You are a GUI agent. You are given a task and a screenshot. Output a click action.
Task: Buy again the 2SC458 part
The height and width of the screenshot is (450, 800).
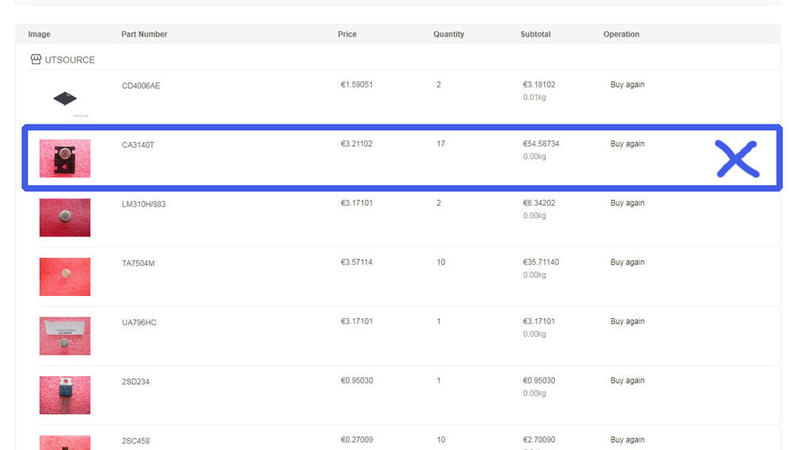(x=627, y=439)
